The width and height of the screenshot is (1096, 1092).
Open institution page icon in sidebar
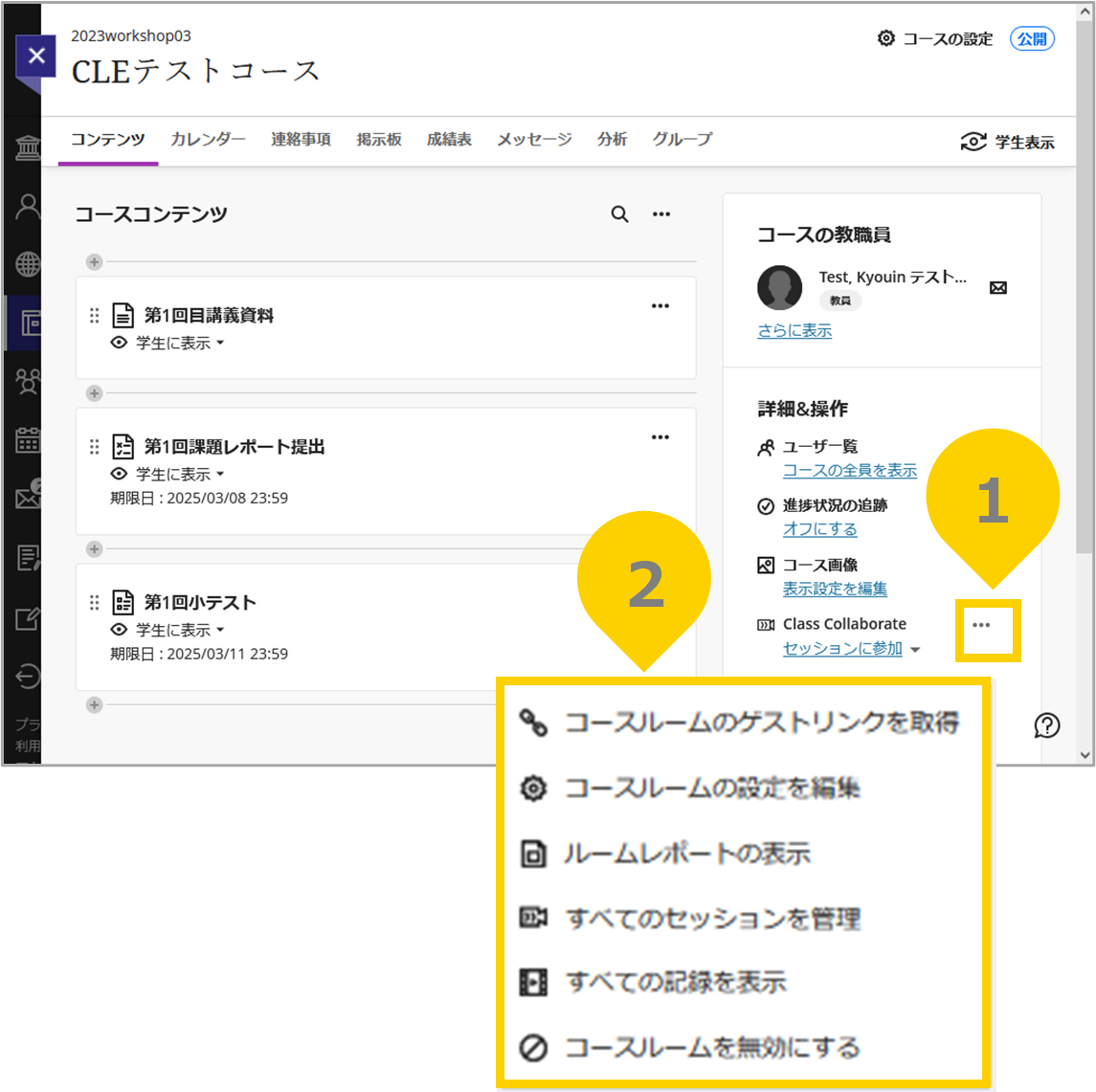(28, 147)
